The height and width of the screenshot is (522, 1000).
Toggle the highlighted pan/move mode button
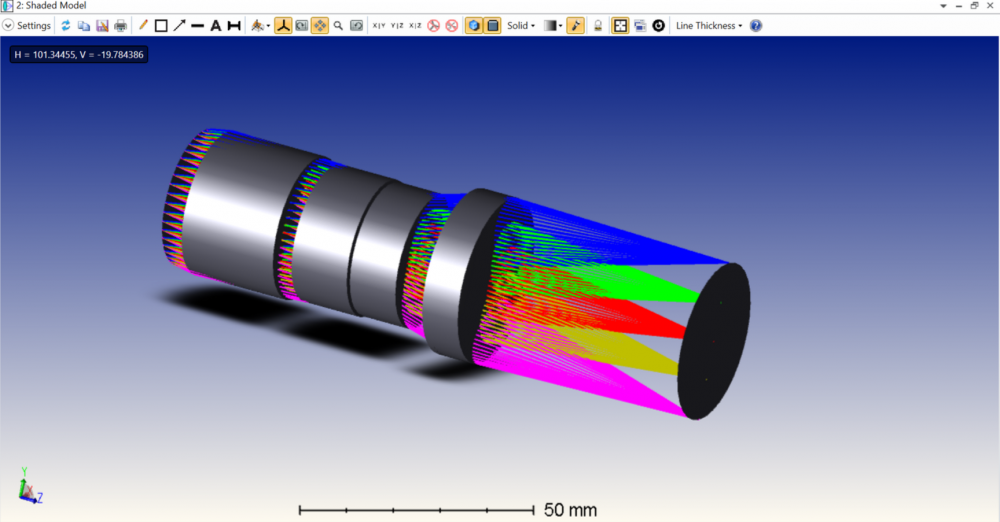[x=320, y=25]
